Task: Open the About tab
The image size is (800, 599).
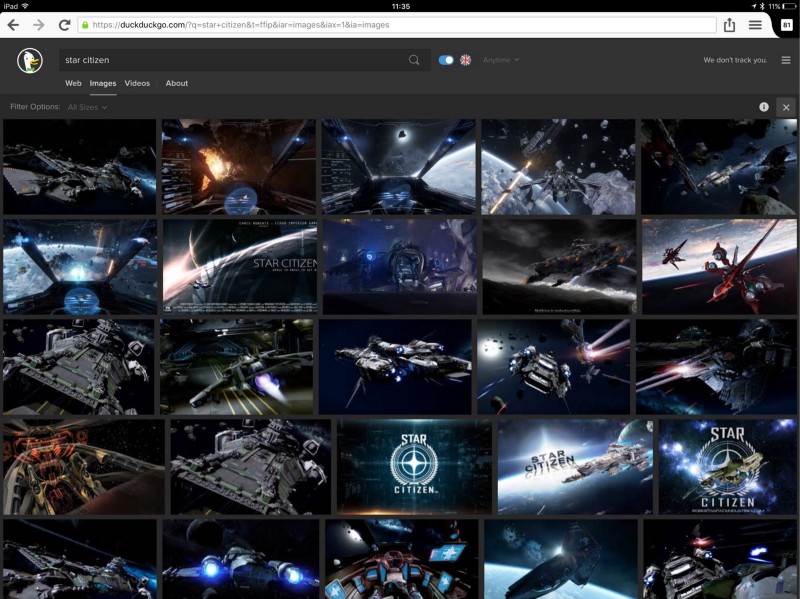Action: click(x=177, y=83)
